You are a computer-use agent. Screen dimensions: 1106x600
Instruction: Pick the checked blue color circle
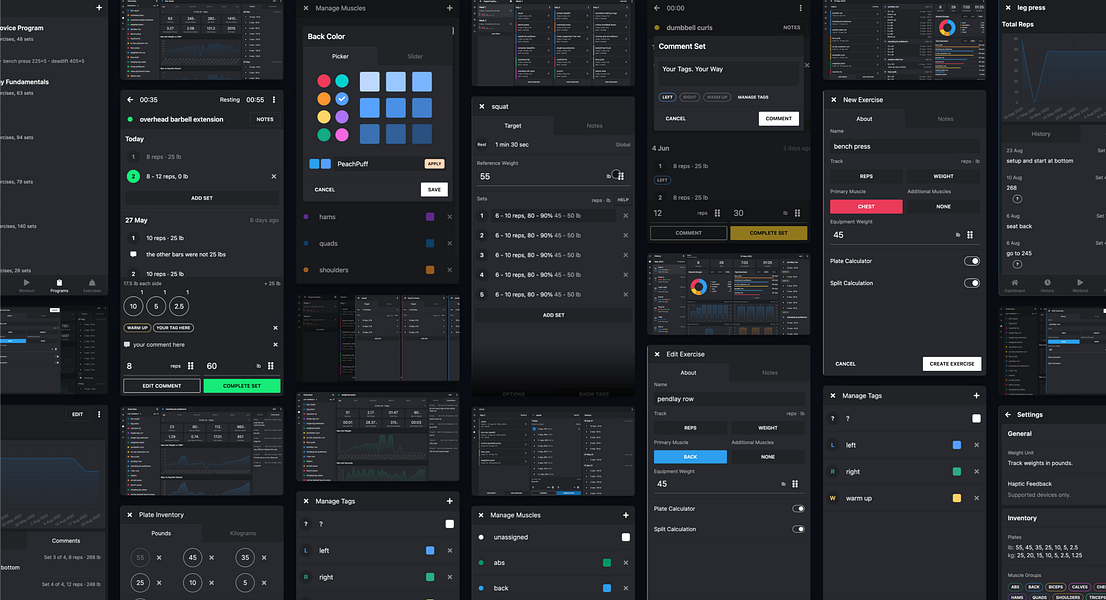point(342,99)
